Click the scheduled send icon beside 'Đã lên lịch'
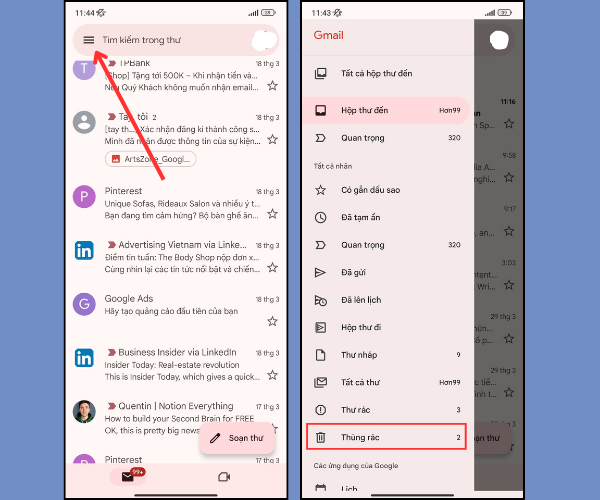 pos(320,301)
